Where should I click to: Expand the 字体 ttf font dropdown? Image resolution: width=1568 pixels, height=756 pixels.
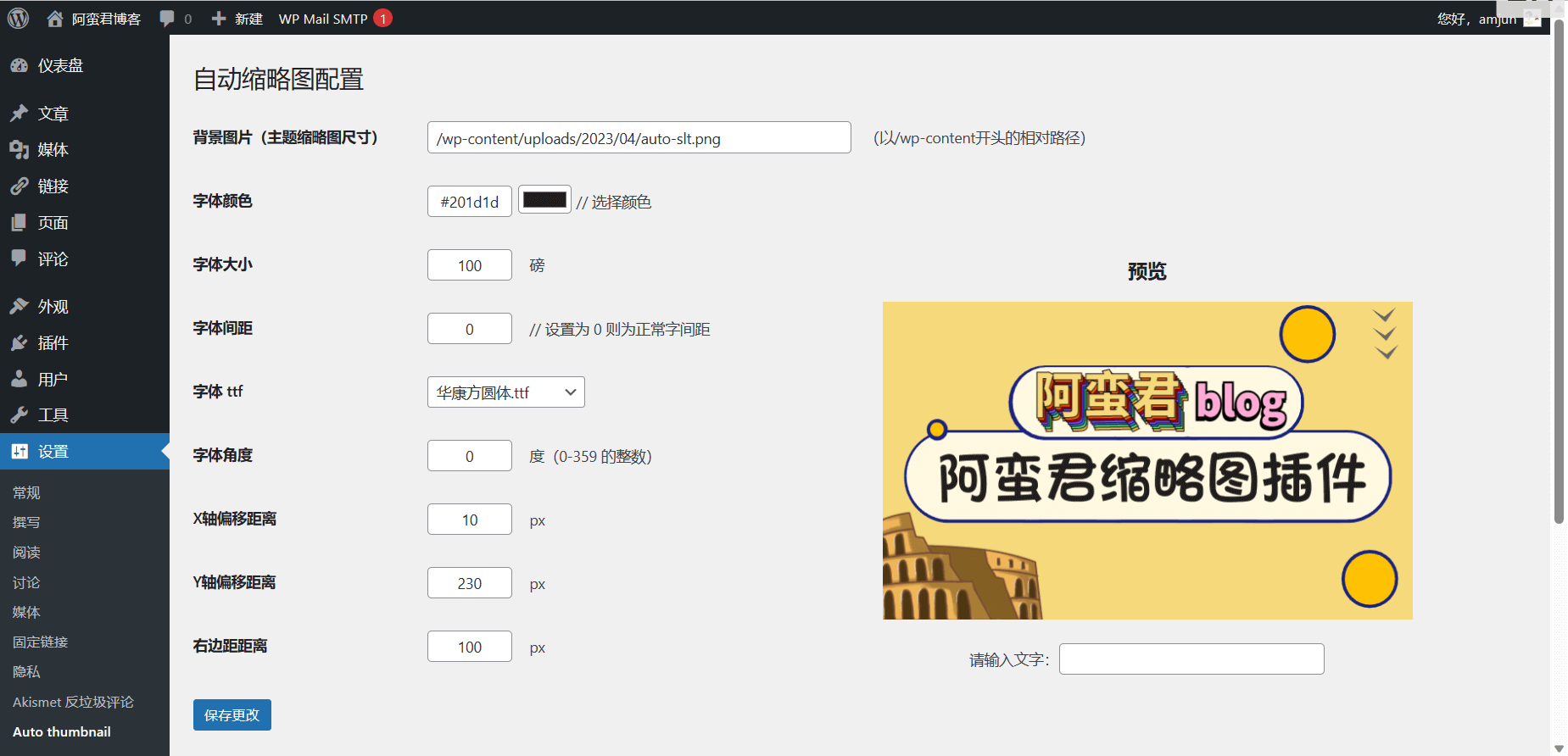tap(505, 392)
